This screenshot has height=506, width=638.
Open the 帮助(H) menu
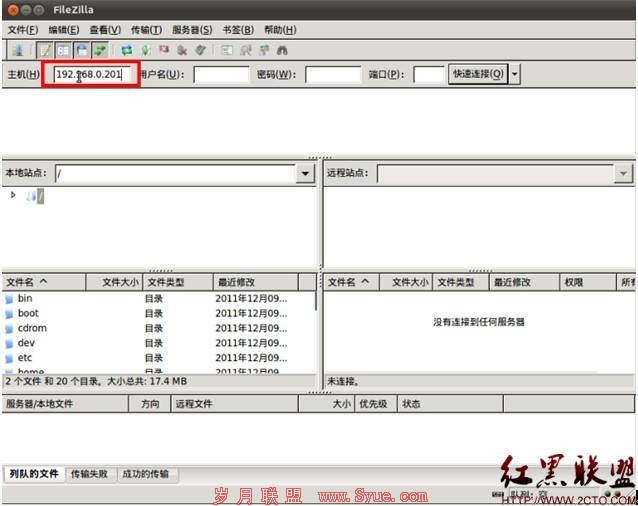[x=280, y=30]
